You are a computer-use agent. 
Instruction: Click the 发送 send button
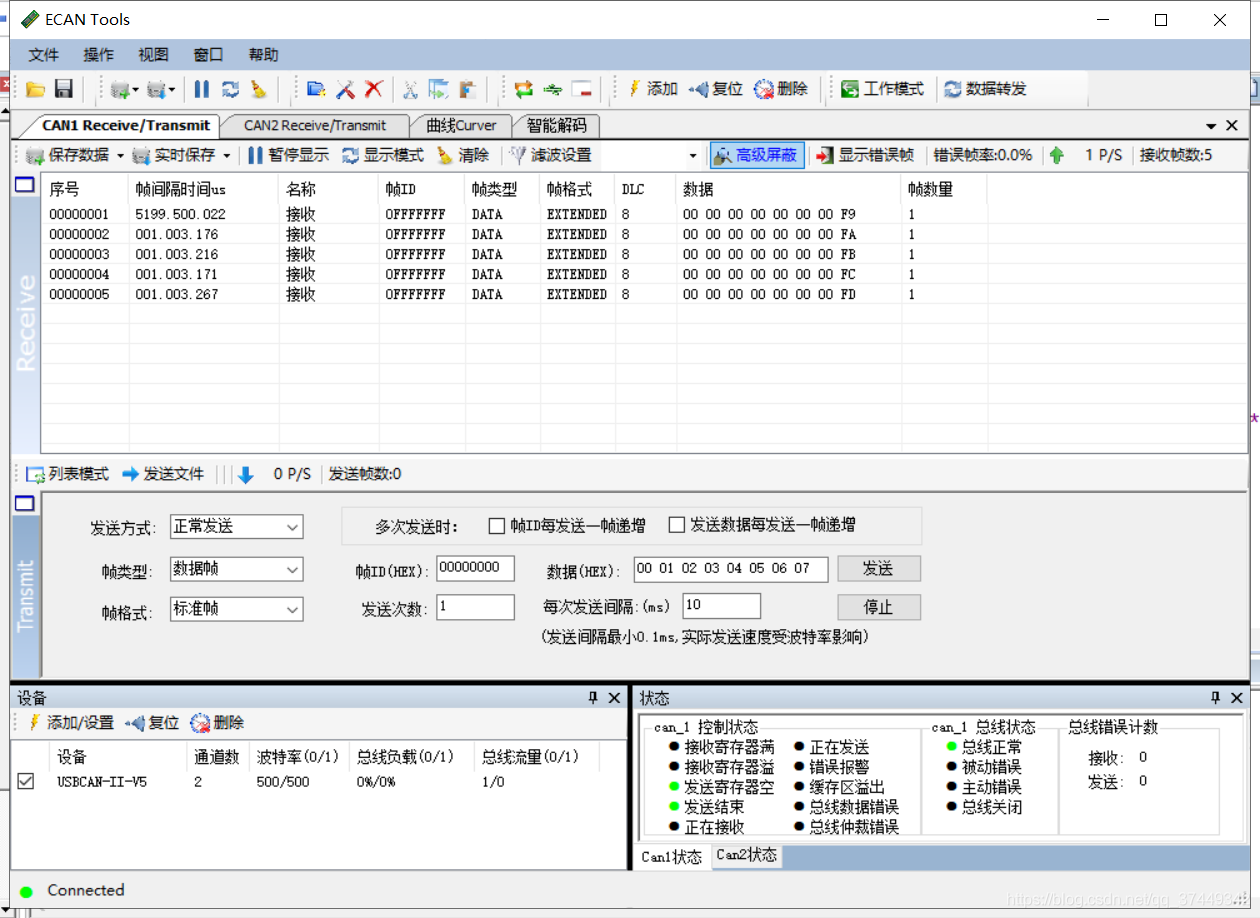[878, 568]
